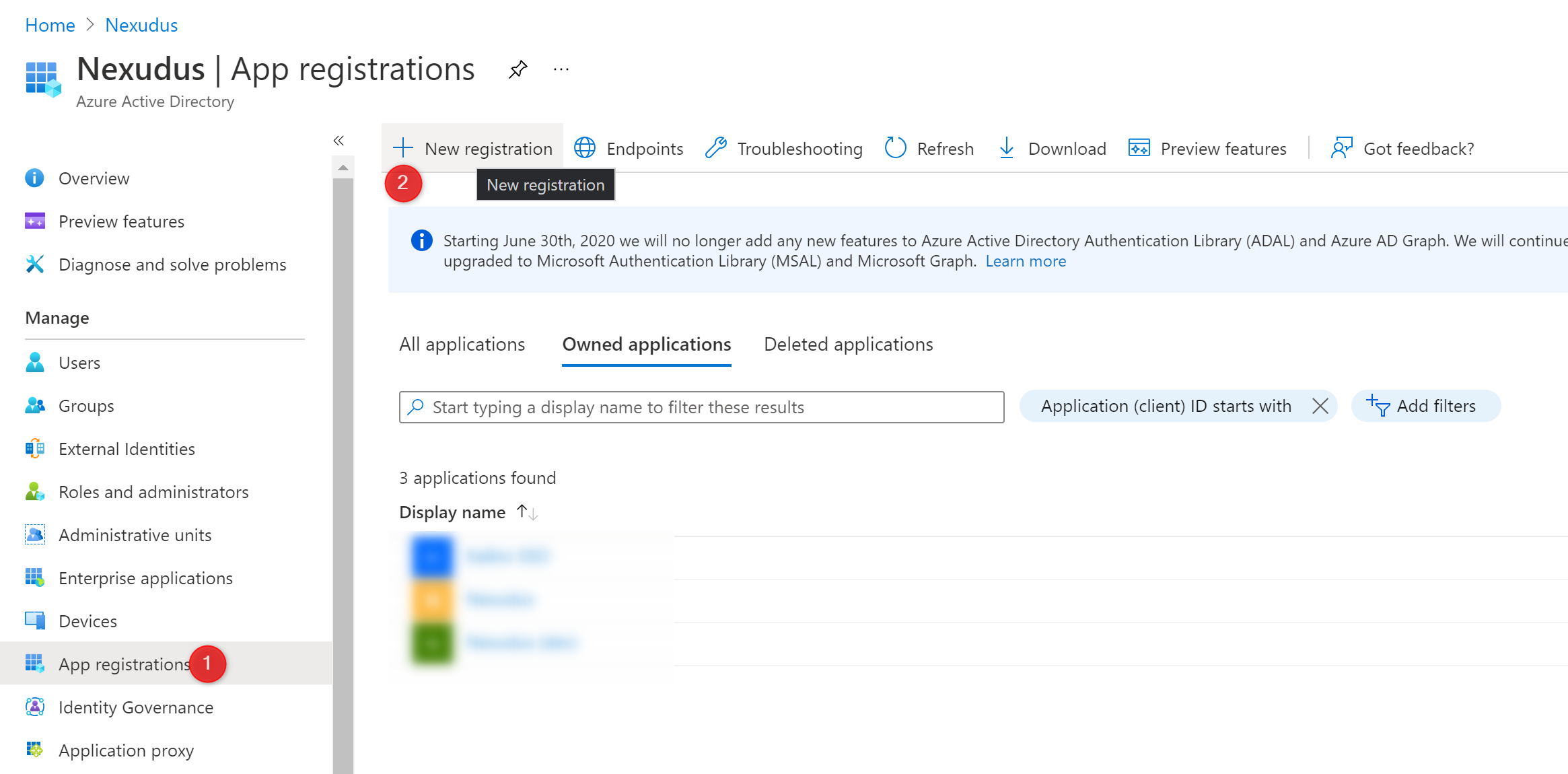Go to Home breadcrumb
Screen dimensions: 1568x774
(50, 25)
